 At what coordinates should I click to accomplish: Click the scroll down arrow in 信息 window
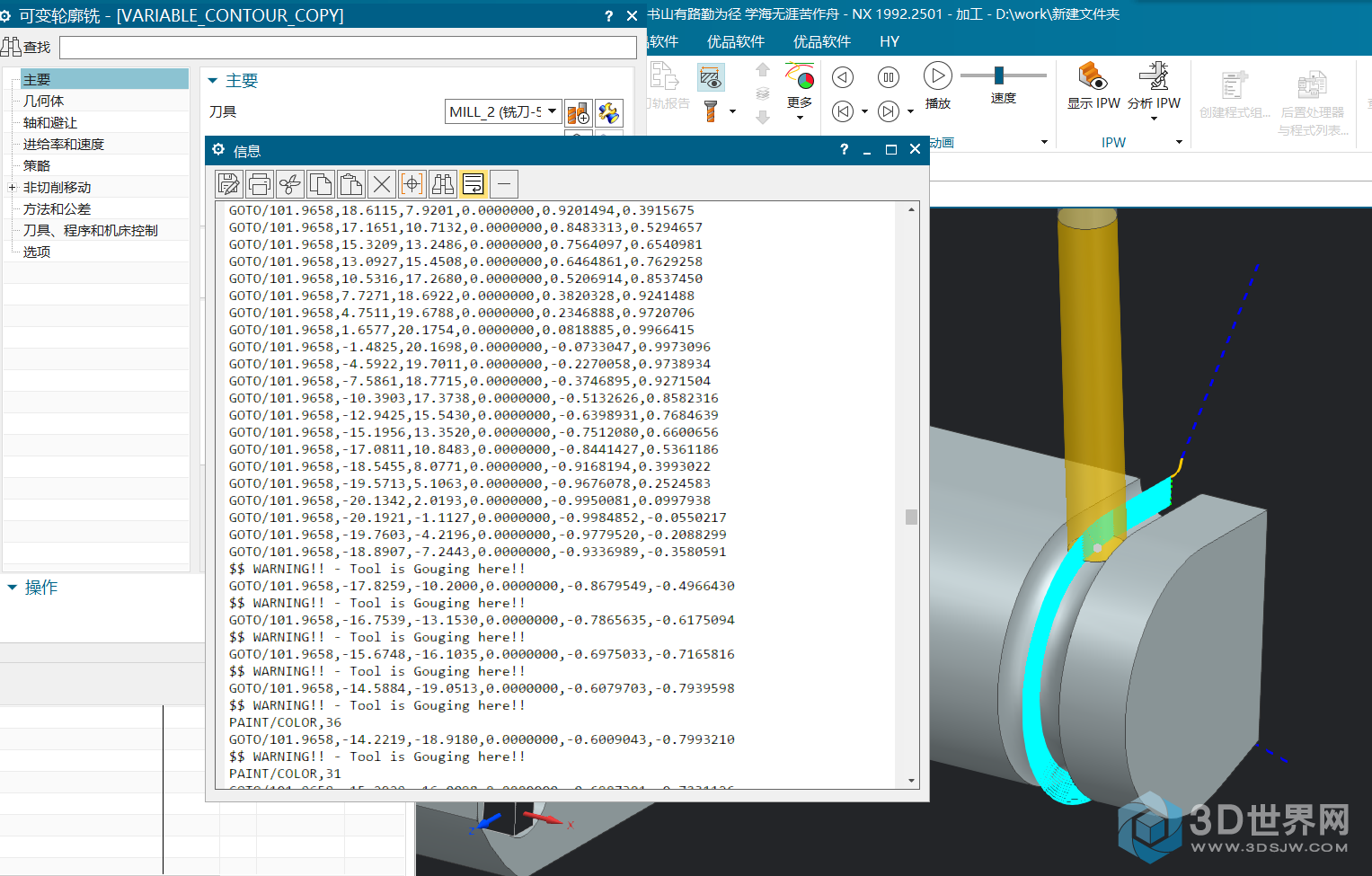(x=911, y=781)
